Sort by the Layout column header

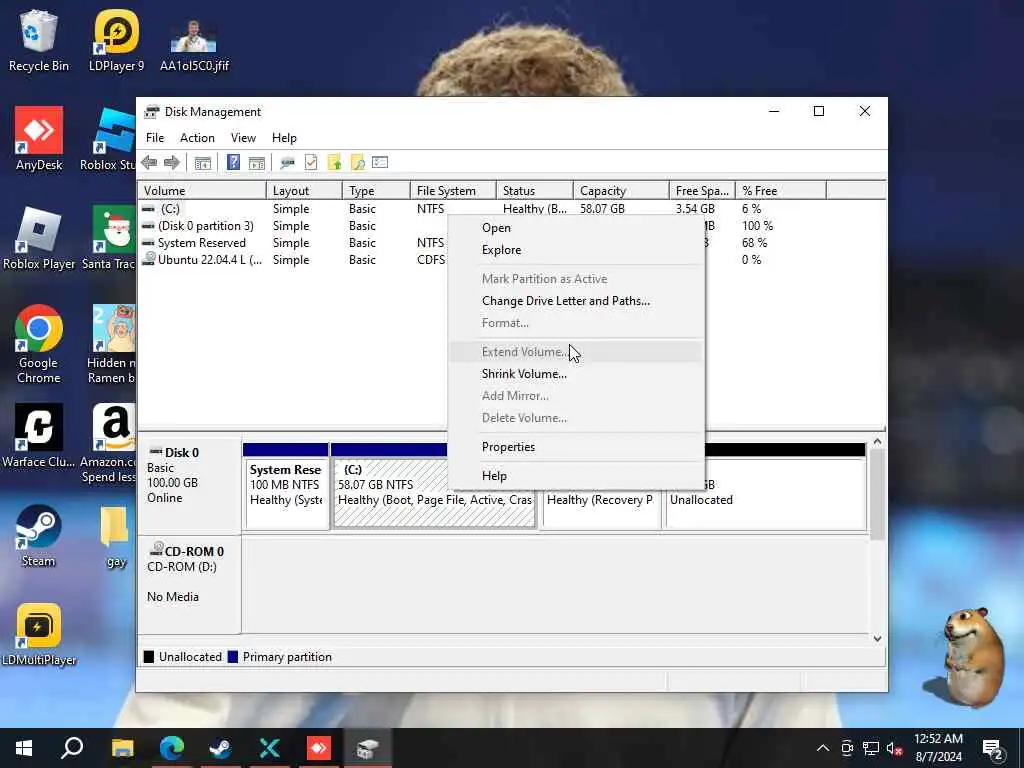pyautogui.click(x=304, y=191)
